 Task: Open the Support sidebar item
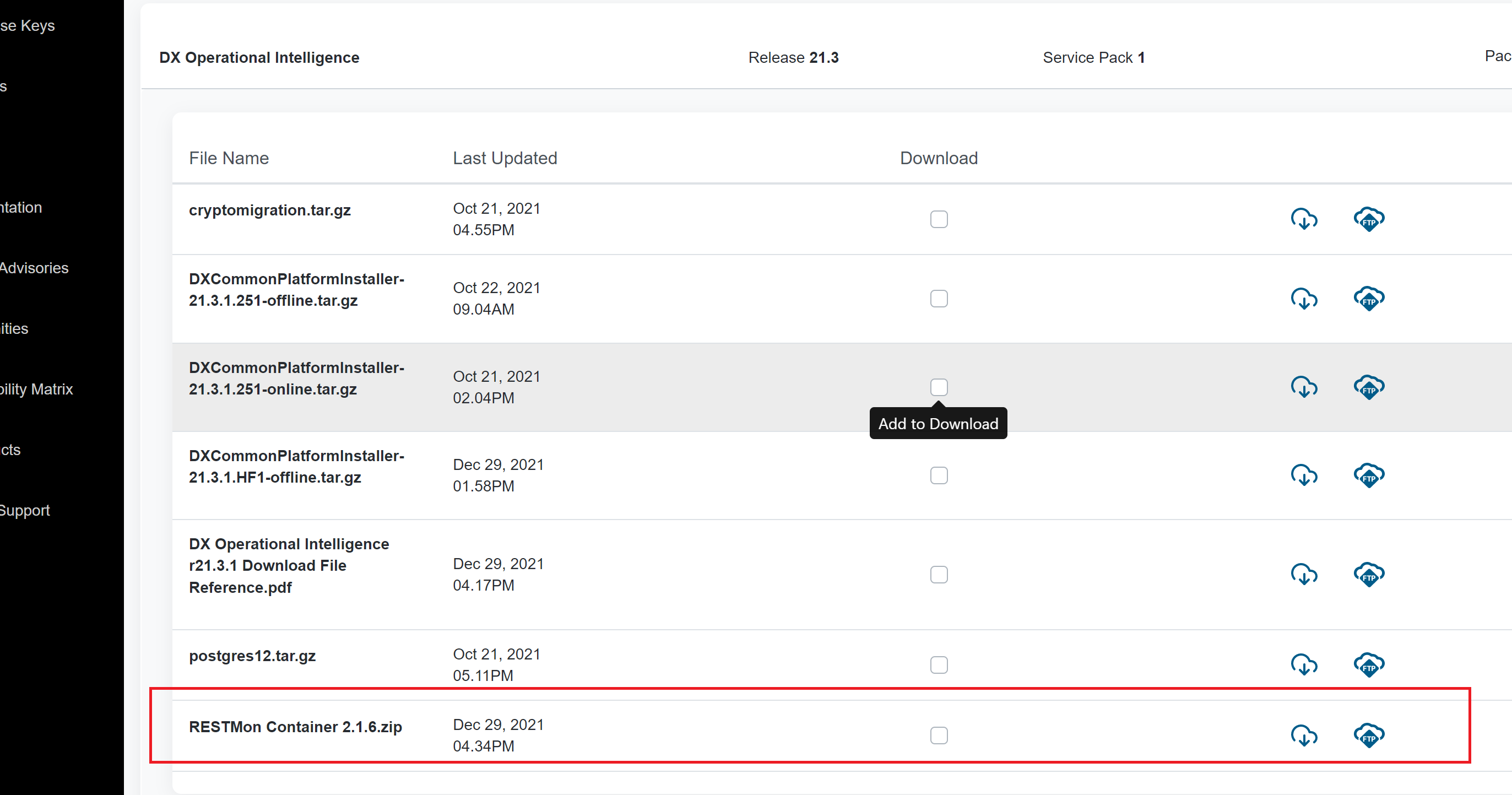25,510
